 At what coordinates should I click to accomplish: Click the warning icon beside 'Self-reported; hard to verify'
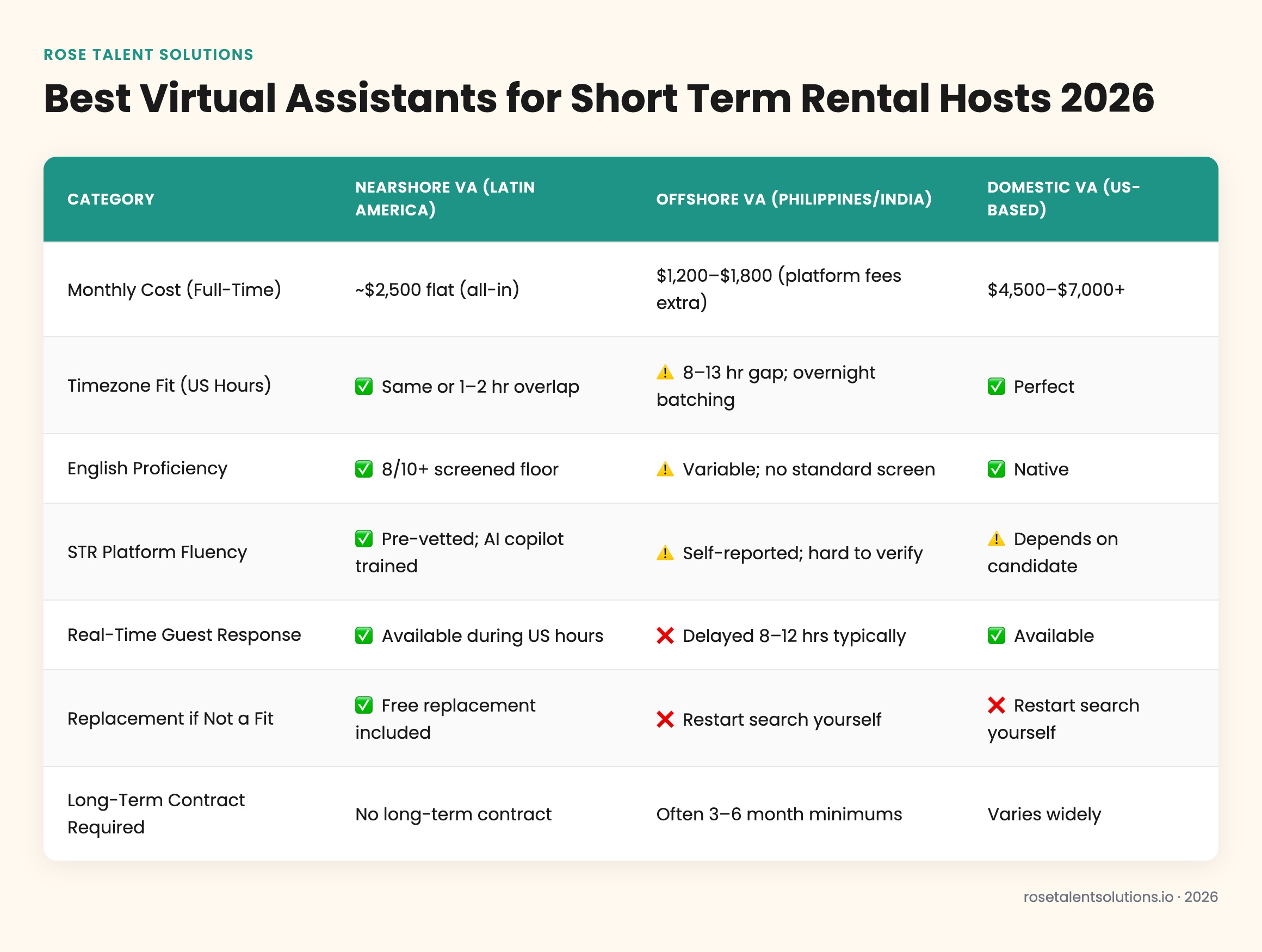point(665,553)
